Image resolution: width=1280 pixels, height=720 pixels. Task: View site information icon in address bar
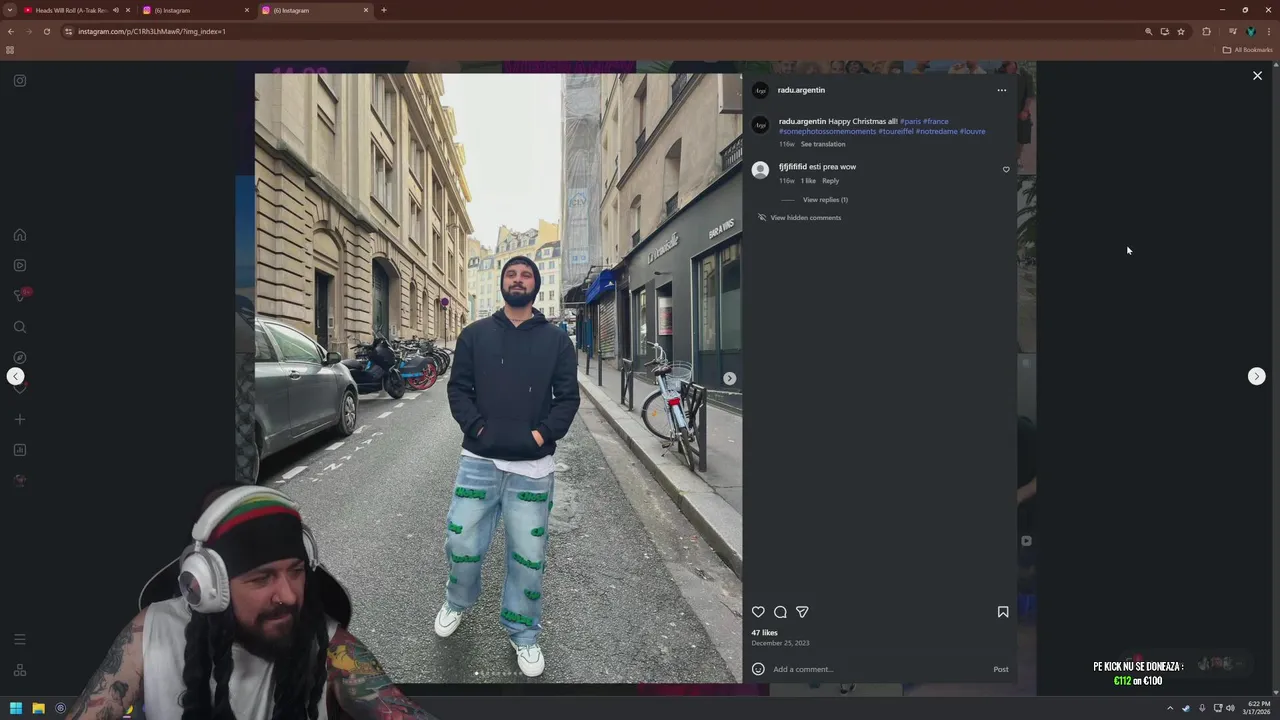tap(68, 31)
